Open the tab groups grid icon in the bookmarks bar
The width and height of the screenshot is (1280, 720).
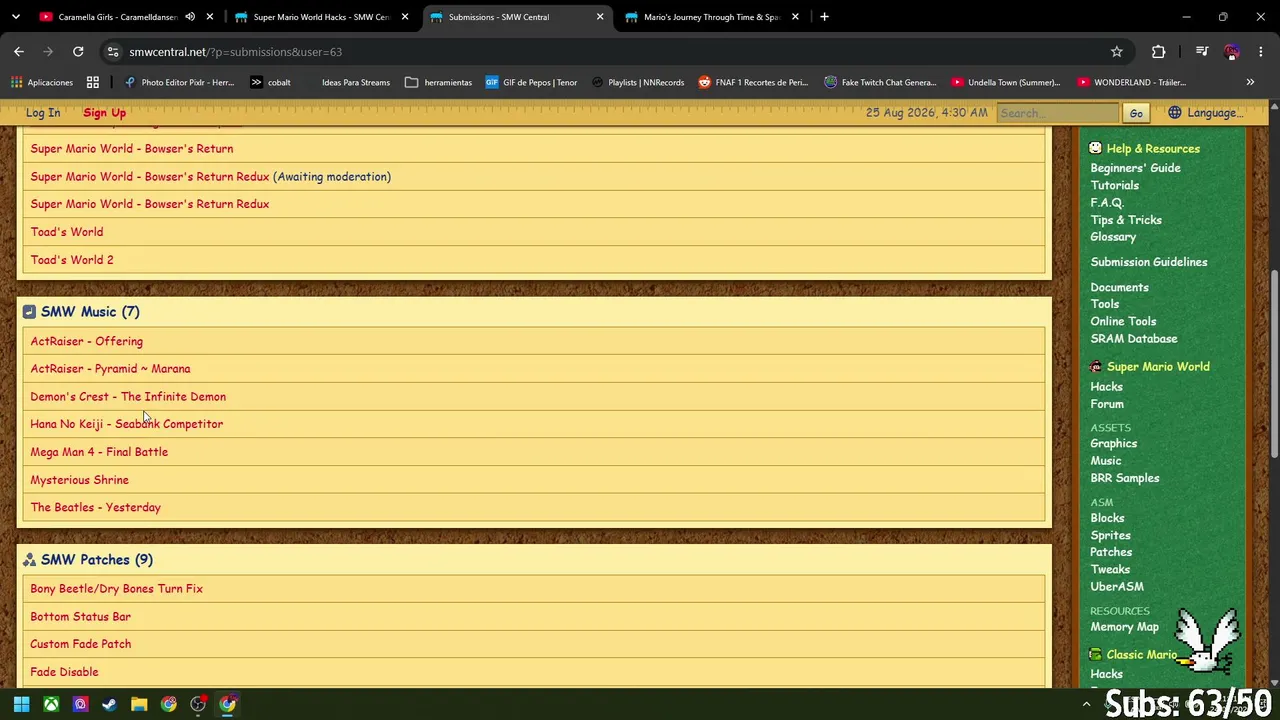(93, 82)
